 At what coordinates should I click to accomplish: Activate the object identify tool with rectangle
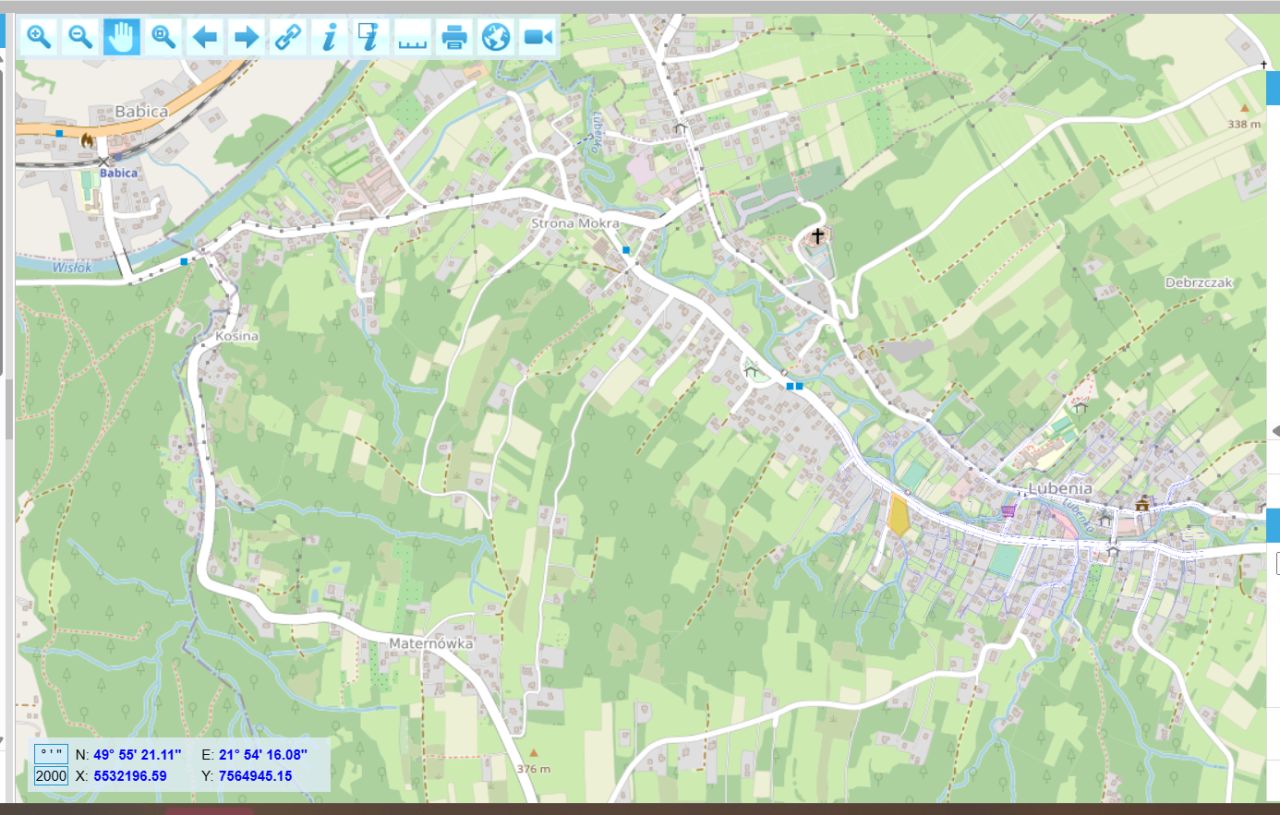point(367,37)
